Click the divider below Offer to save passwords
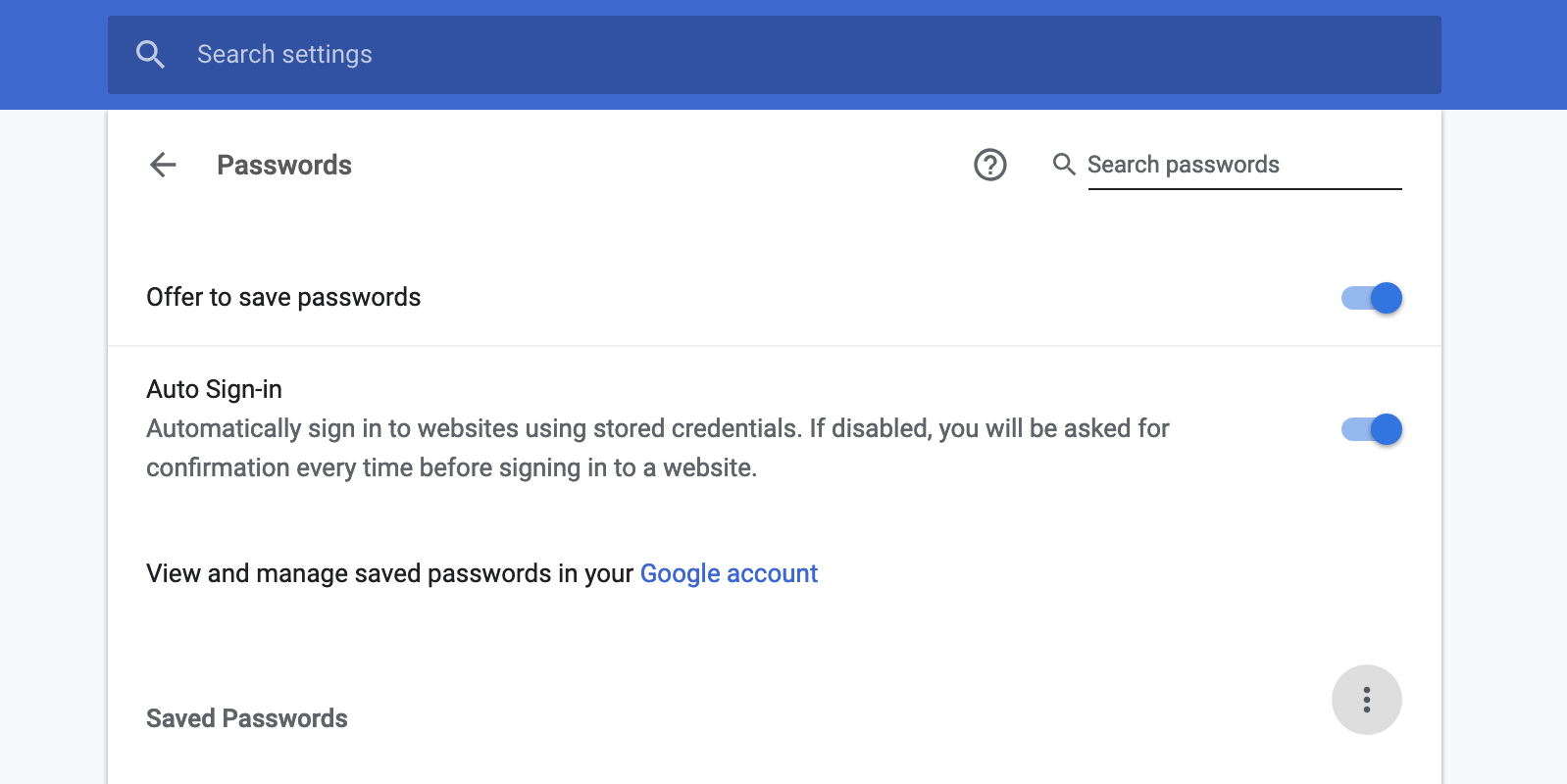The image size is (1567, 784). click(x=775, y=346)
